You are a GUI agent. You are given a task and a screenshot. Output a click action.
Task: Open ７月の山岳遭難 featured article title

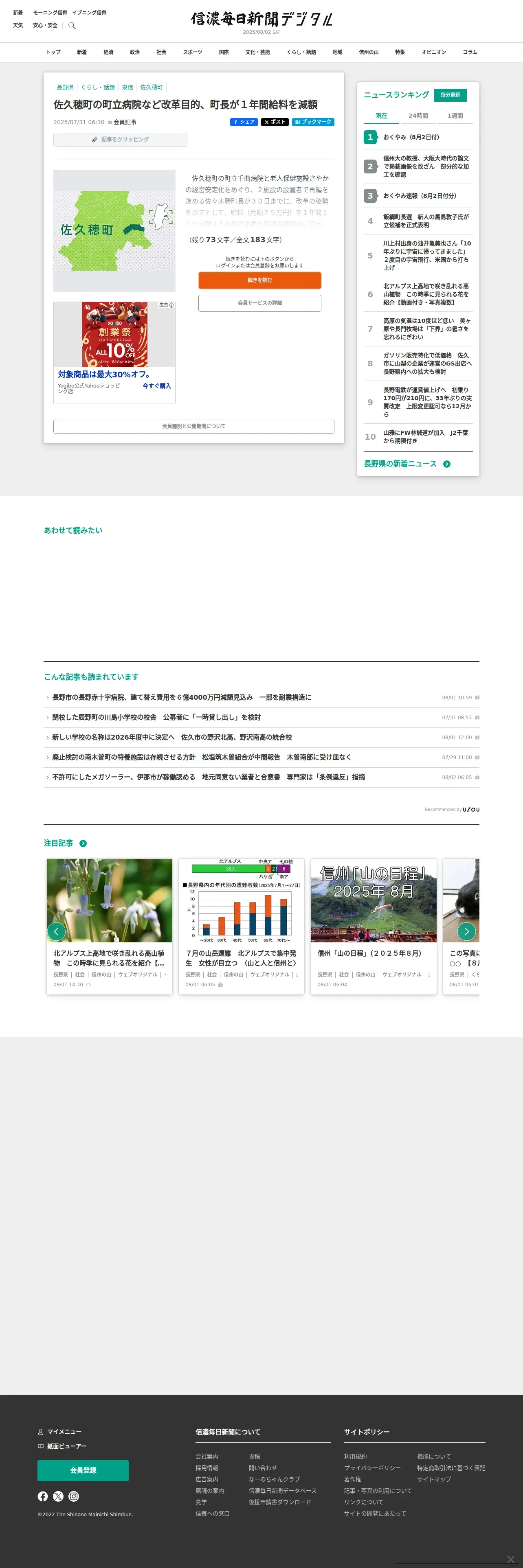pos(241,958)
